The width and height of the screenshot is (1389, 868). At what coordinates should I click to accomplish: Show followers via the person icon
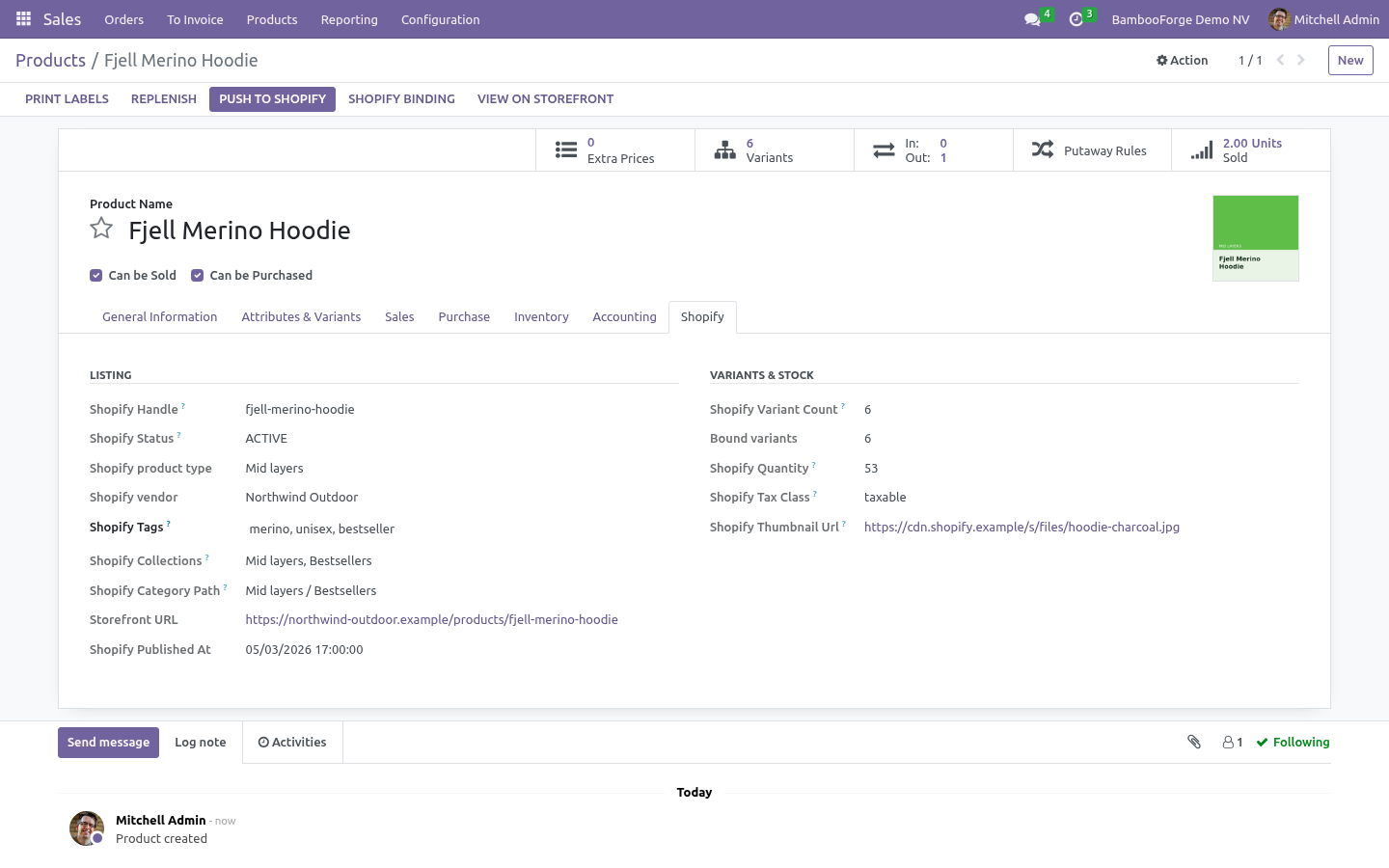pyautogui.click(x=1233, y=742)
